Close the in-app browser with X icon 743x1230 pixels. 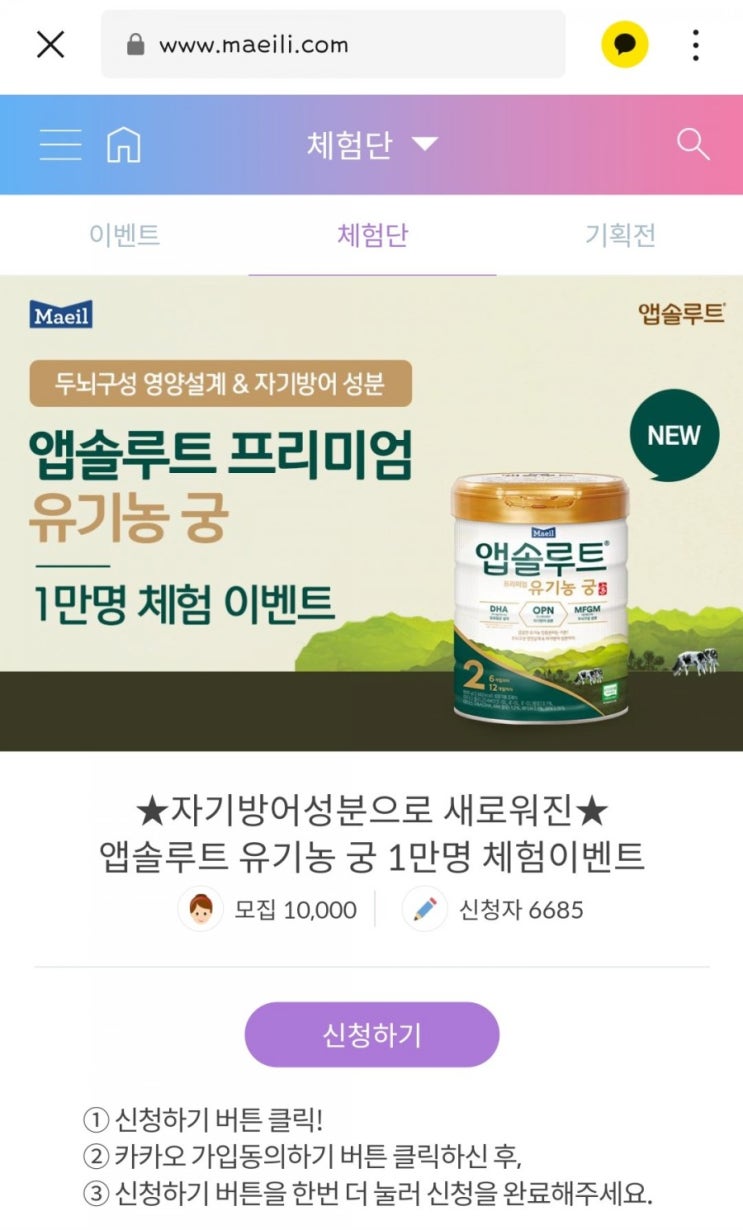pyautogui.click(x=50, y=44)
